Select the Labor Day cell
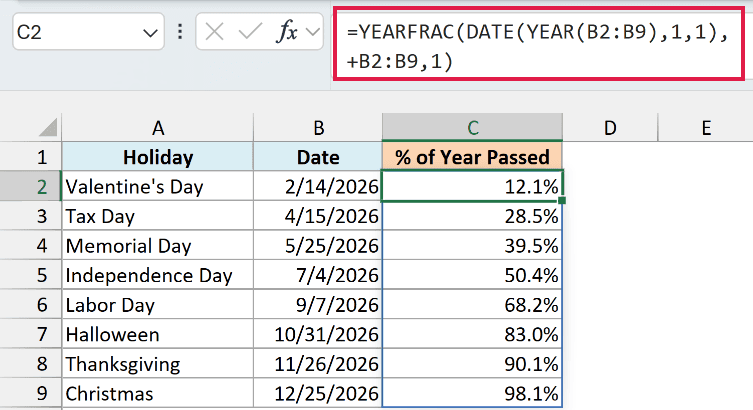753x410 pixels. [x=158, y=305]
